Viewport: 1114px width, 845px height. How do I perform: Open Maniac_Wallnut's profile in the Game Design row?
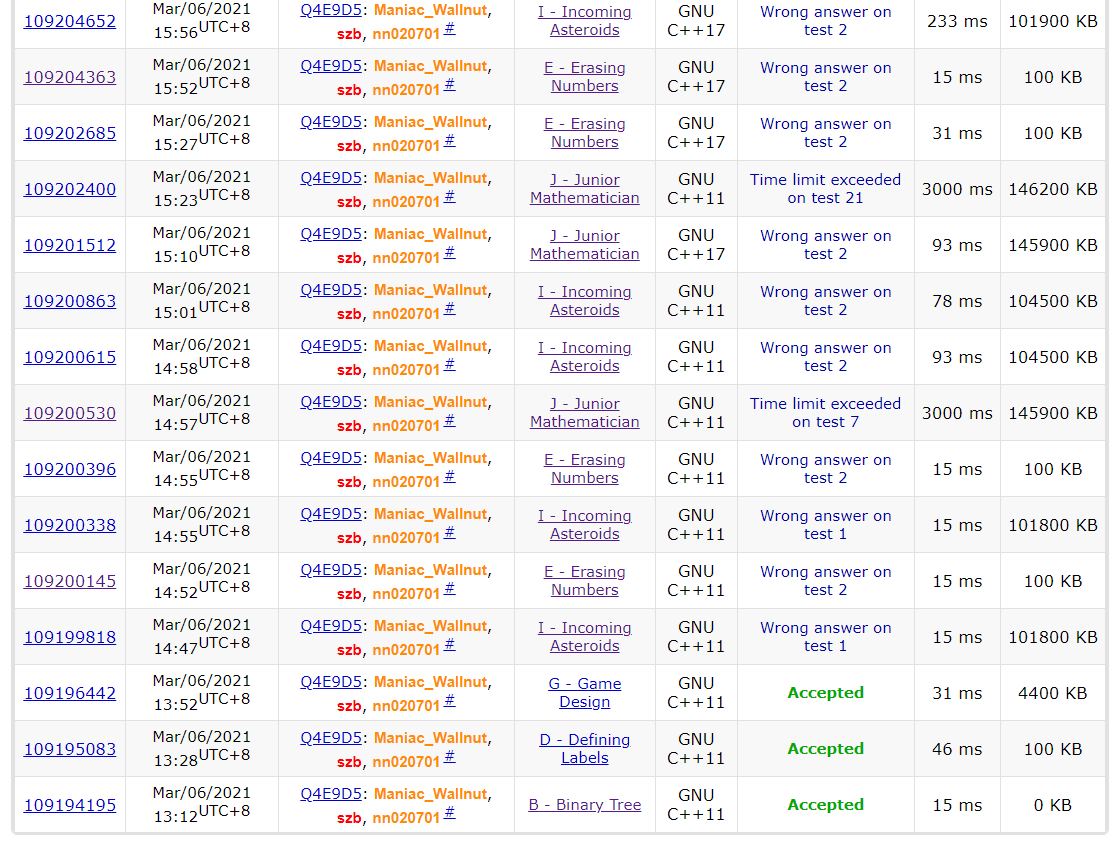coord(430,682)
